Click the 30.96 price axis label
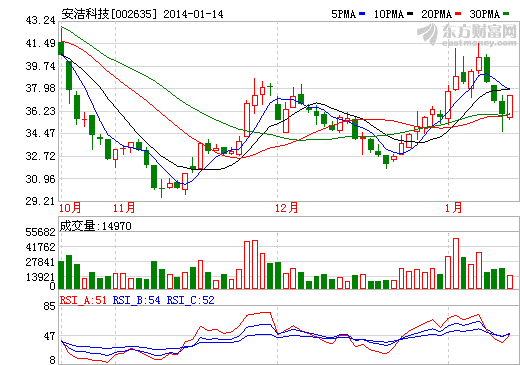Image resolution: width=520 pixels, height=365 pixels. [40, 179]
